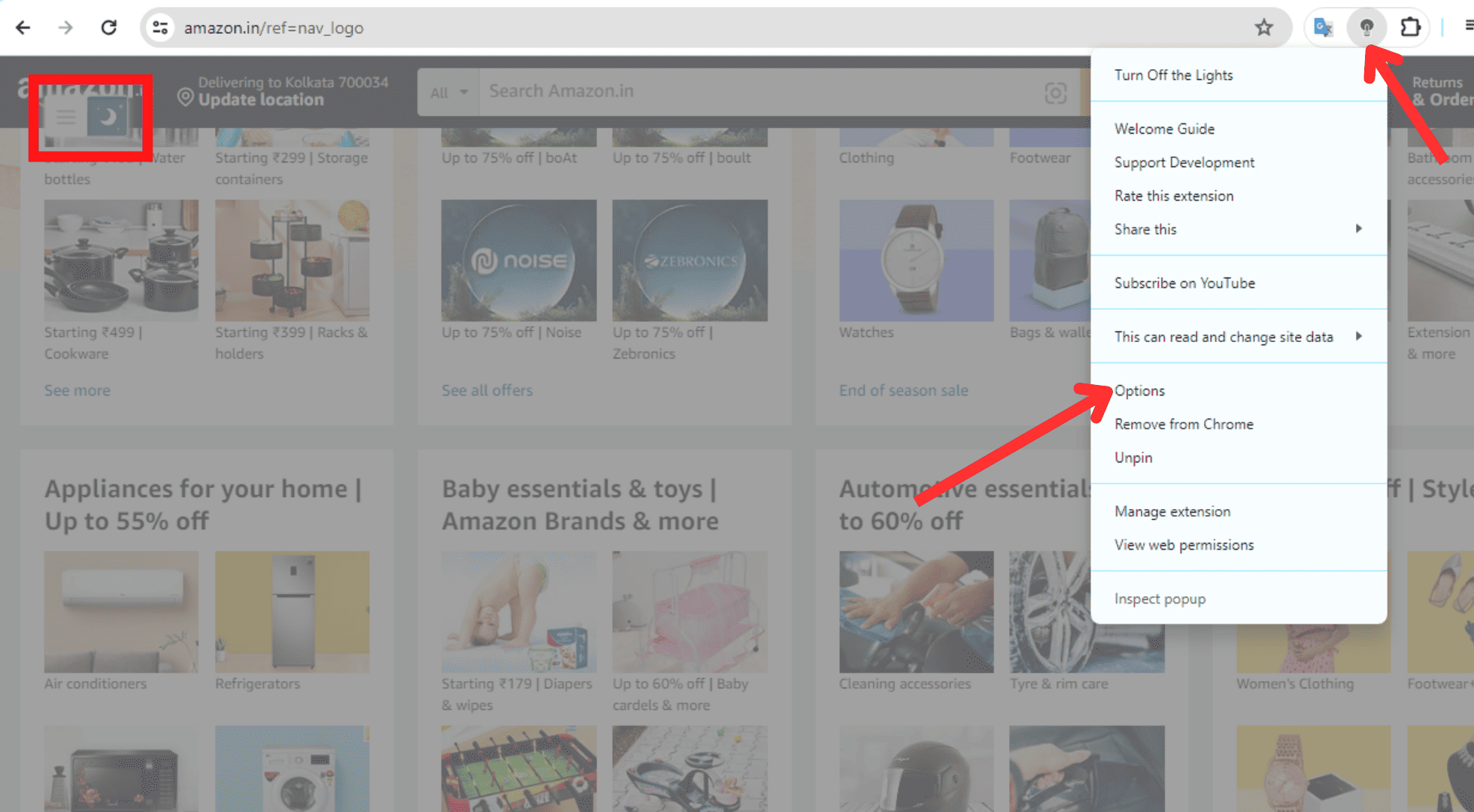Click the Update location link
Image resolution: width=1474 pixels, height=812 pixels.
(261, 100)
